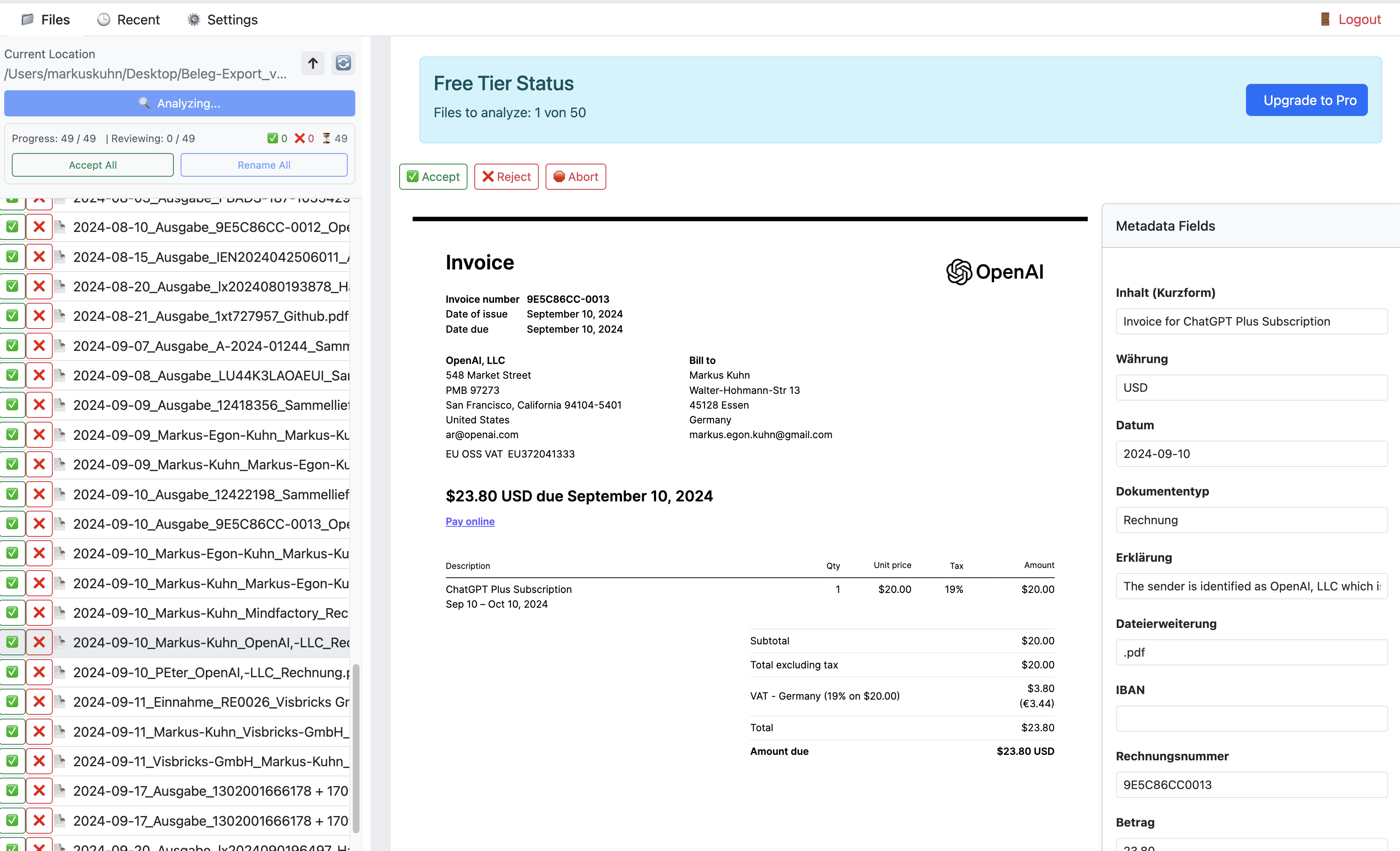
Task: Click the red X rejected counter
Action: coord(300,138)
